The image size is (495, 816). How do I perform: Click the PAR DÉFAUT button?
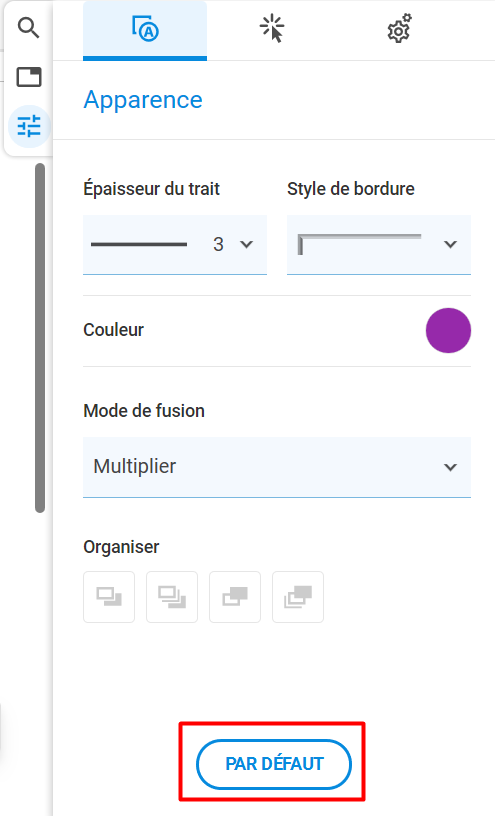[x=274, y=764]
